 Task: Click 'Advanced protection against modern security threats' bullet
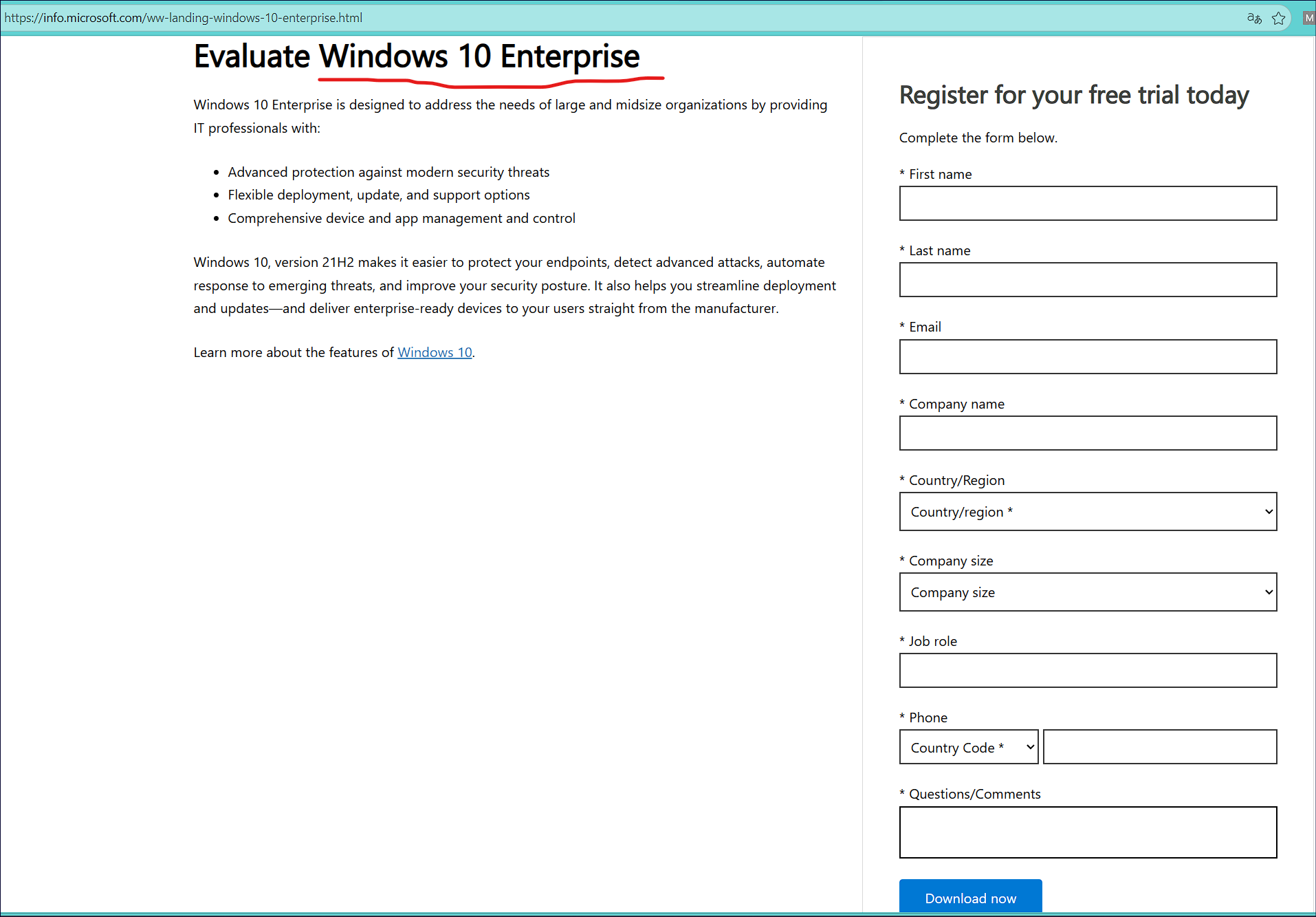(x=388, y=172)
